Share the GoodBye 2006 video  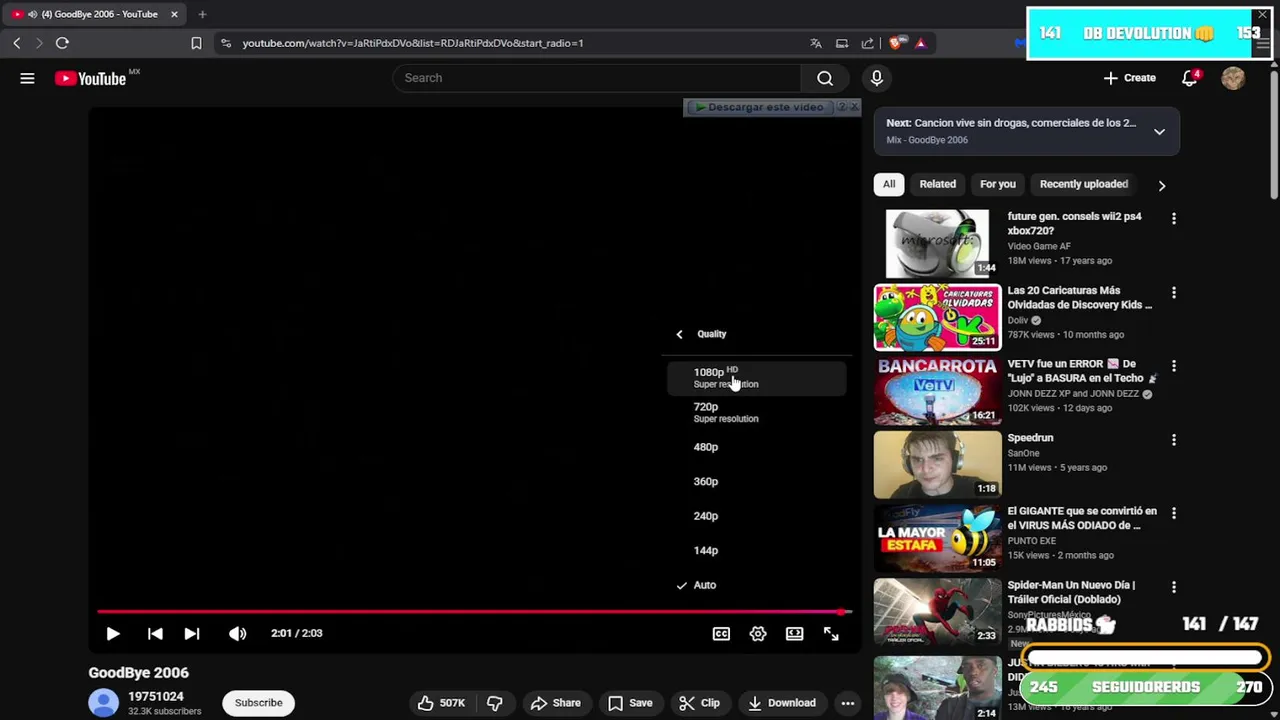pos(556,703)
